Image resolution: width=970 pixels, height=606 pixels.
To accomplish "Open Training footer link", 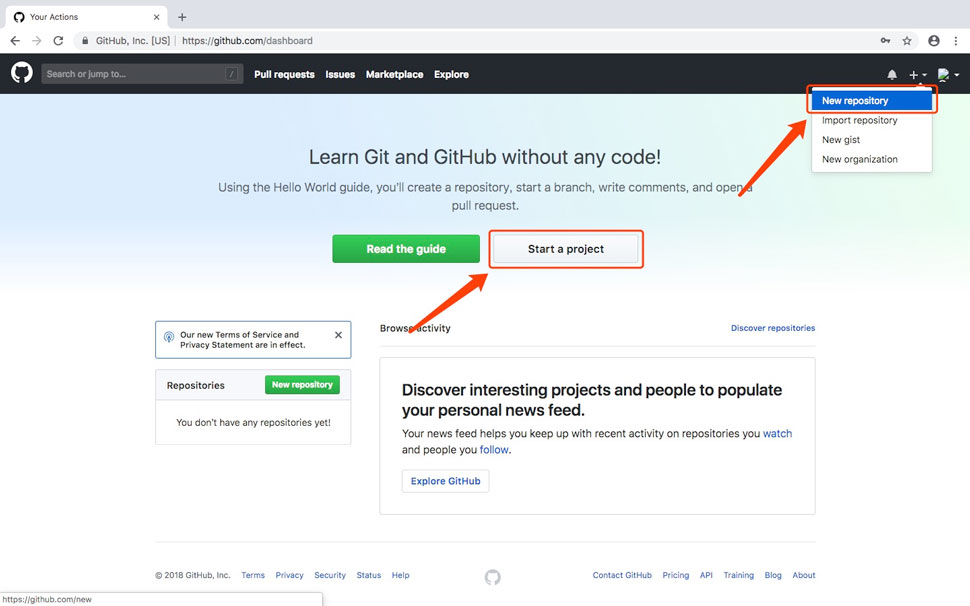I will point(739,575).
